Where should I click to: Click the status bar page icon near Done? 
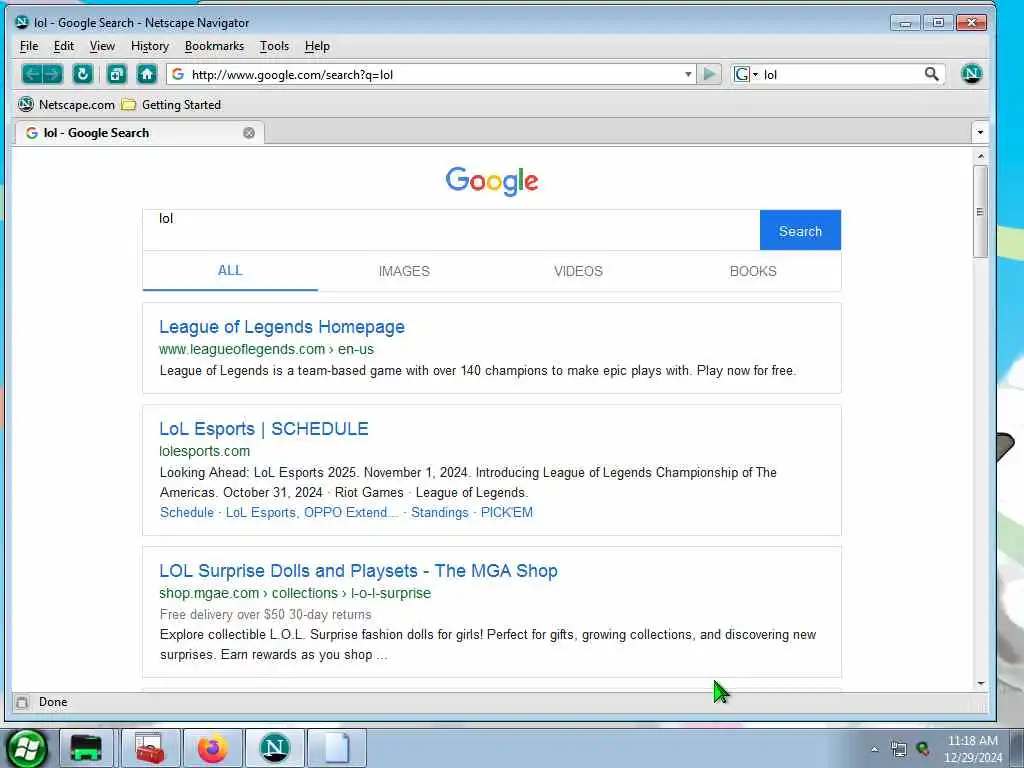(x=22, y=703)
